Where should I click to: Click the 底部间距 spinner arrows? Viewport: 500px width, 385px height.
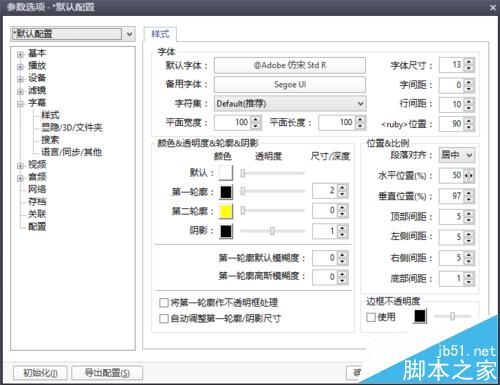469,279
